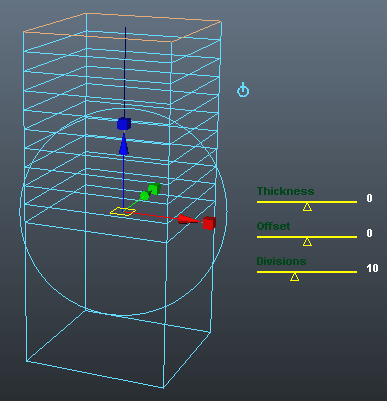Click the Divisions label
The height and width of the screenshot is (401, 387).
281,261
